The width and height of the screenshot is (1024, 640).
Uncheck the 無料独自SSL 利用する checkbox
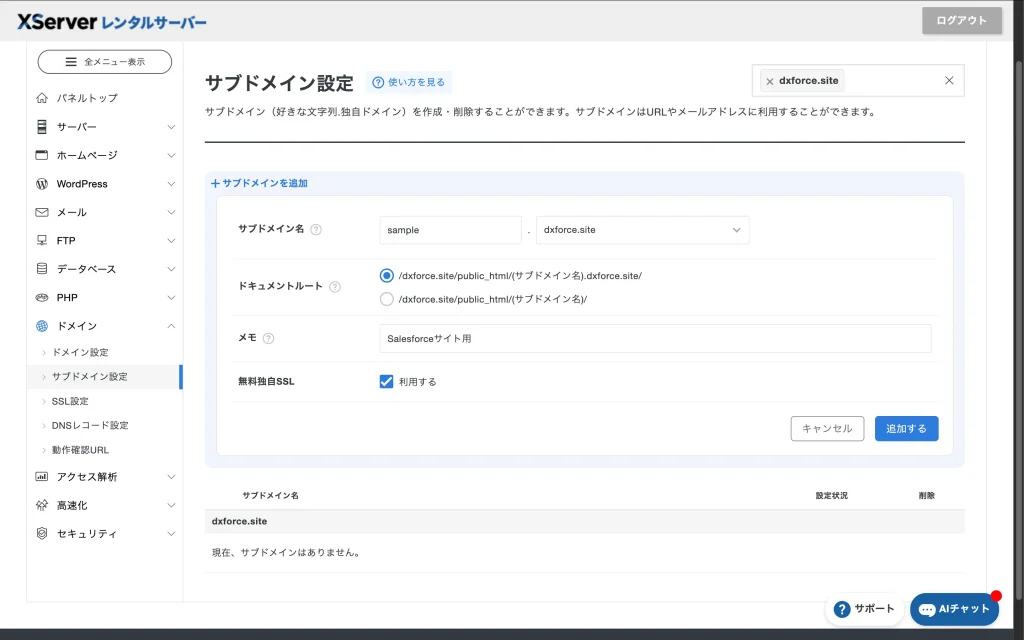[387, 382]
